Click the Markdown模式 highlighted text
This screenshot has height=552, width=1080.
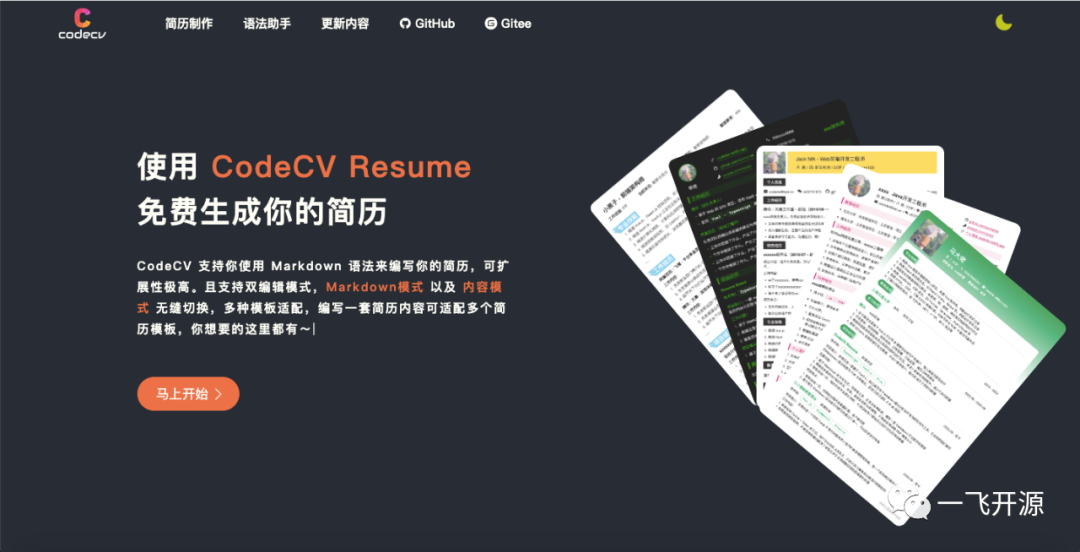(x=375, y=287)
